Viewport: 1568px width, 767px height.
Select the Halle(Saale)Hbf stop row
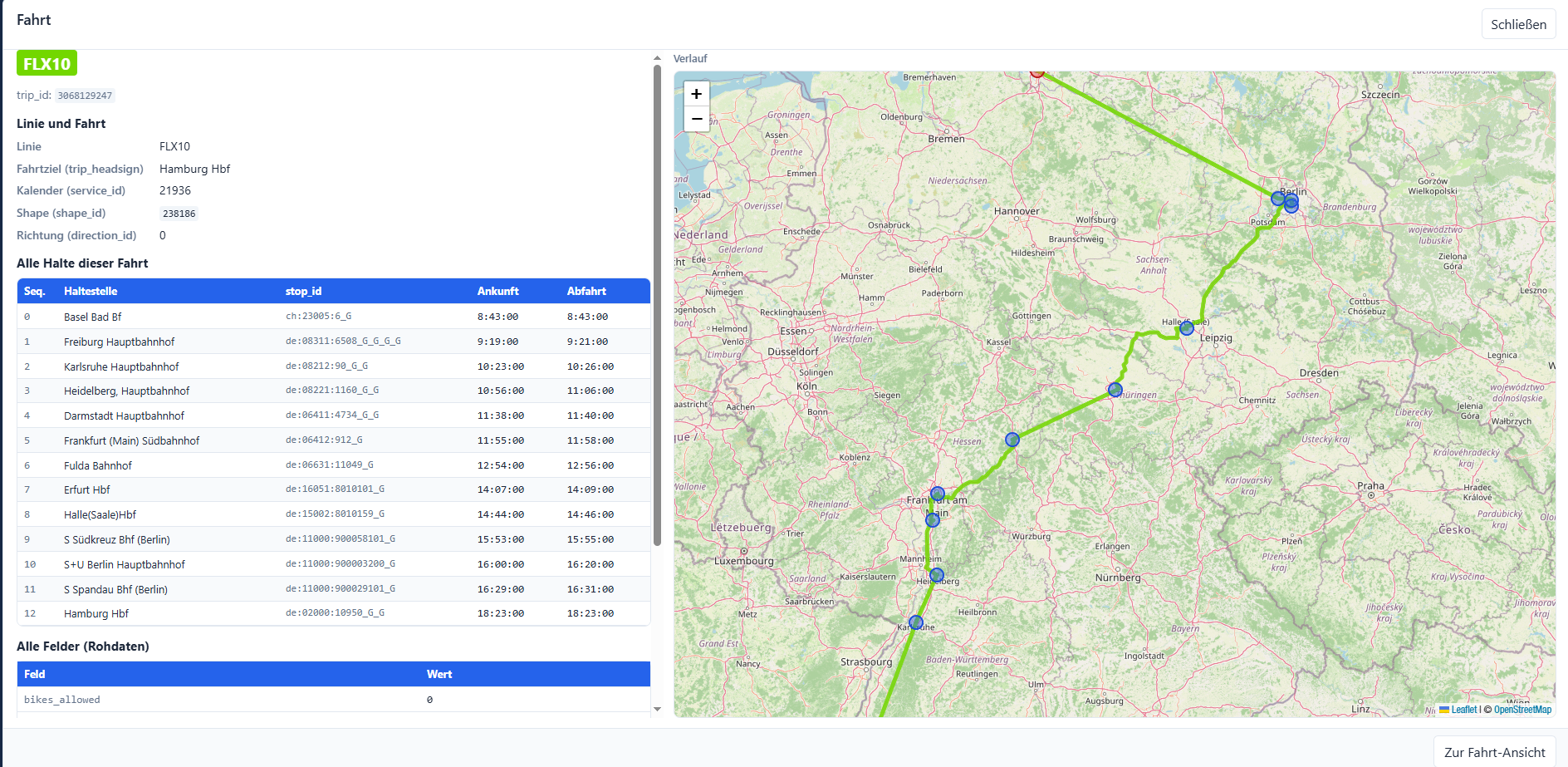[333, 514]
